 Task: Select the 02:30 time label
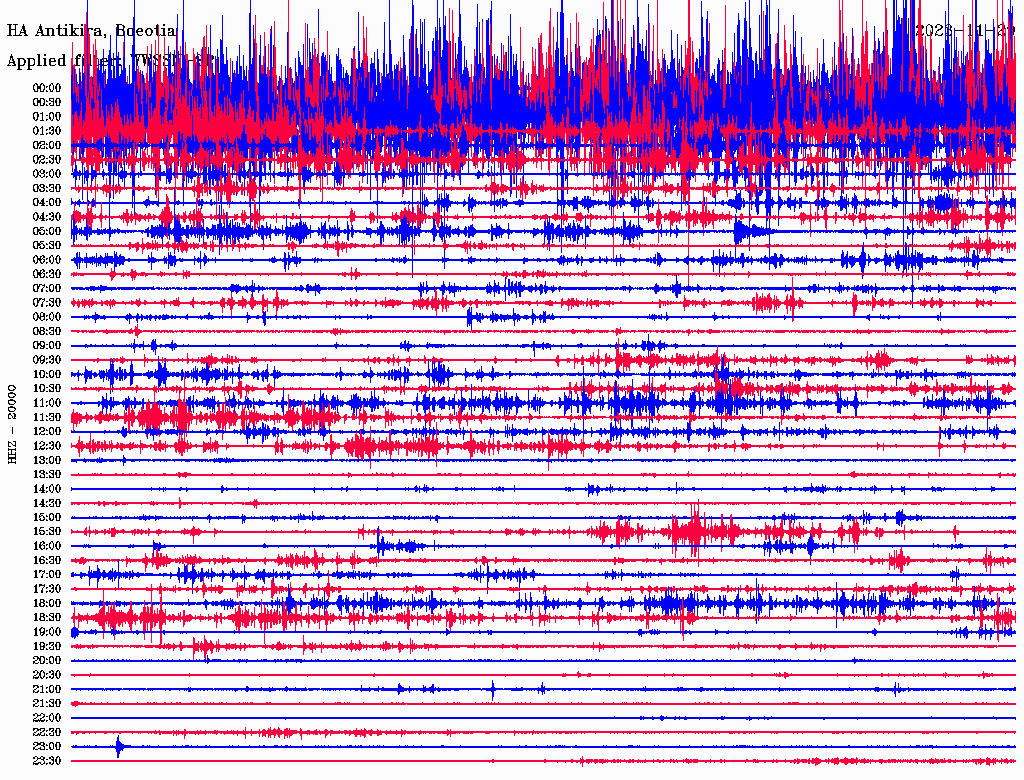point(47,160)
